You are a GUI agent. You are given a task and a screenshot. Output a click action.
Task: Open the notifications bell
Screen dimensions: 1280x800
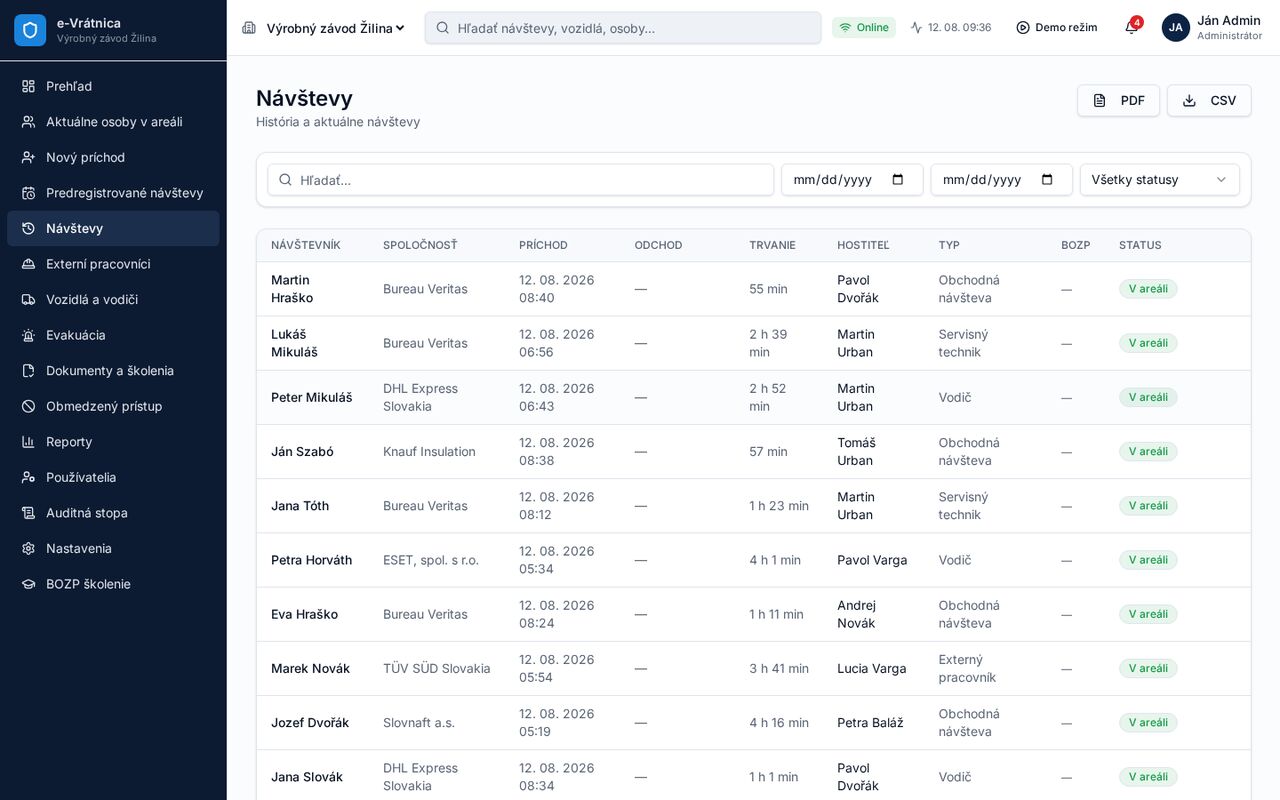point(1132,27)
